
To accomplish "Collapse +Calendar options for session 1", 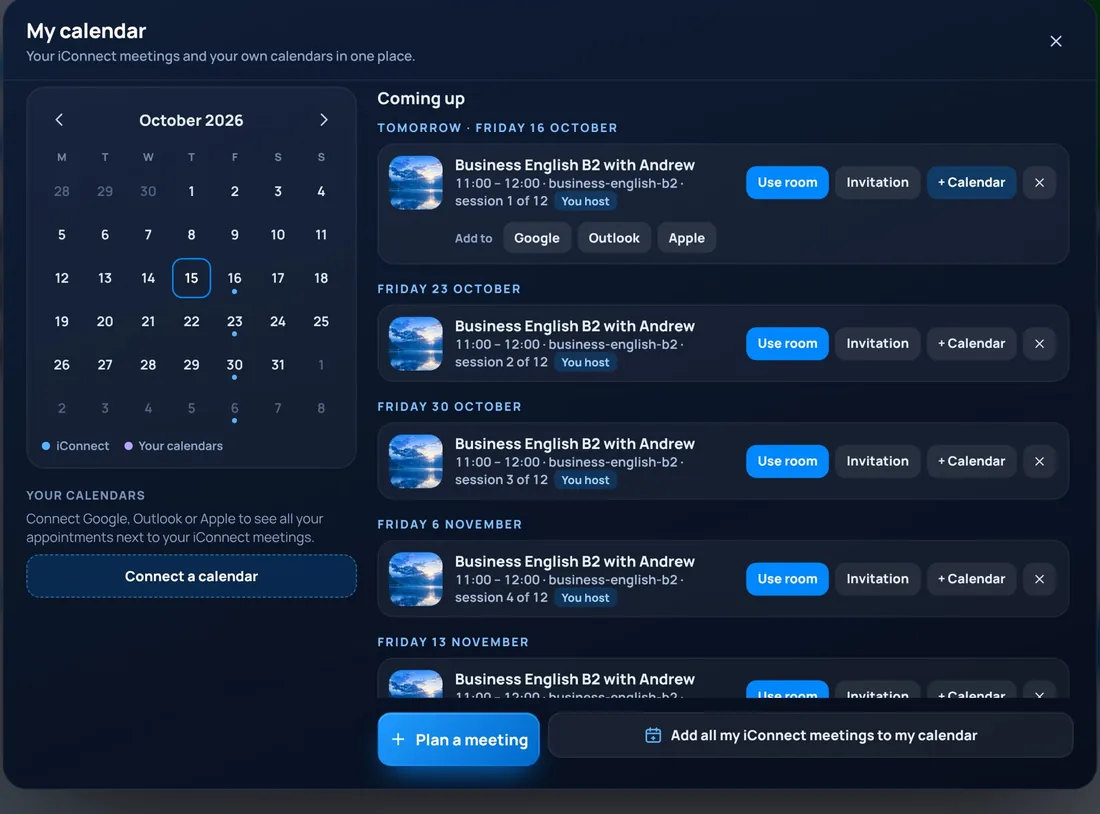I will (972, 182).
